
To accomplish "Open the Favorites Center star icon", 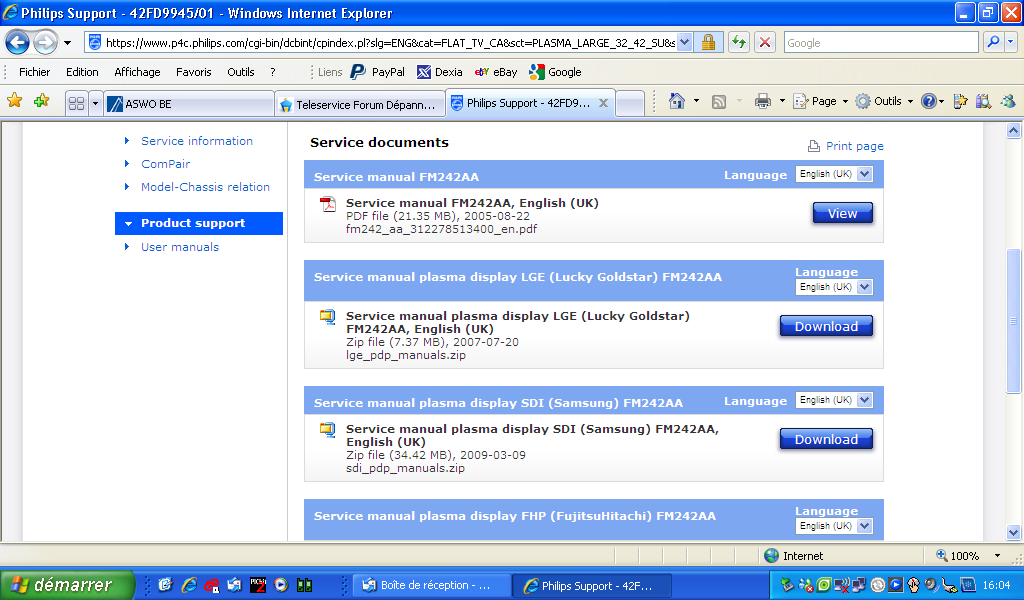I will point(14,101).
